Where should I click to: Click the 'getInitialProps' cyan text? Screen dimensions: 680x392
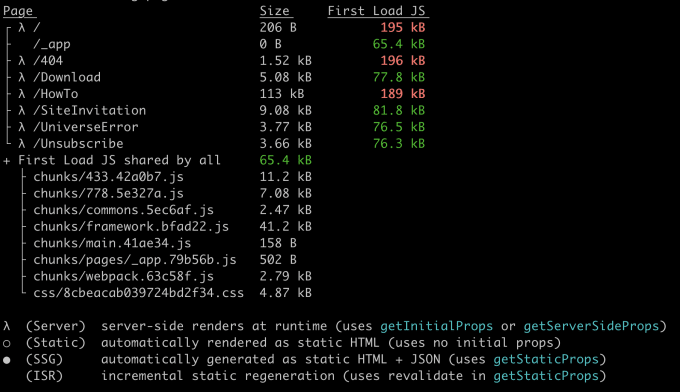[x=437, y=326]
